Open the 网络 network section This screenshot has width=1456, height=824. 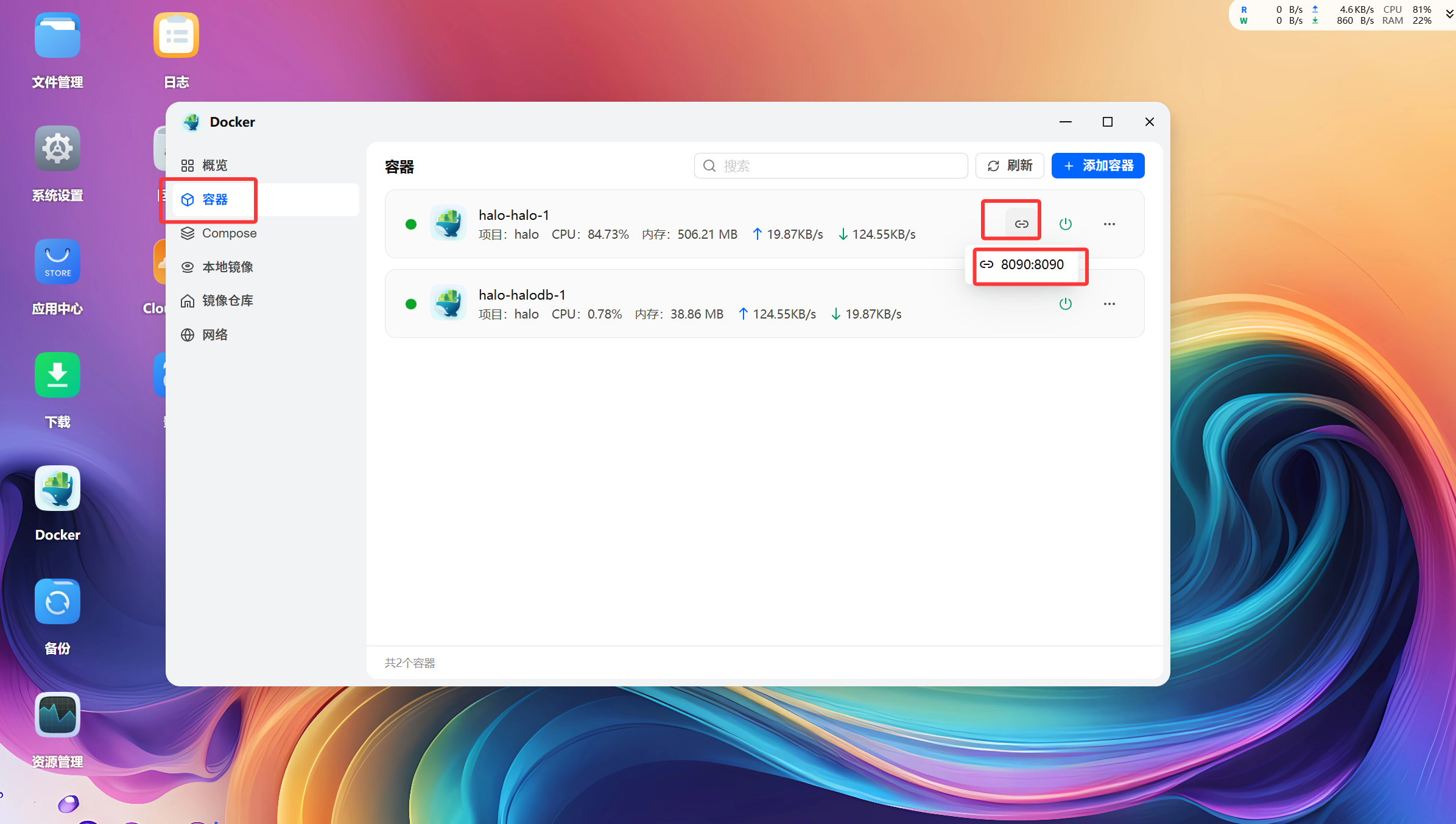click(x=214, y=335)
